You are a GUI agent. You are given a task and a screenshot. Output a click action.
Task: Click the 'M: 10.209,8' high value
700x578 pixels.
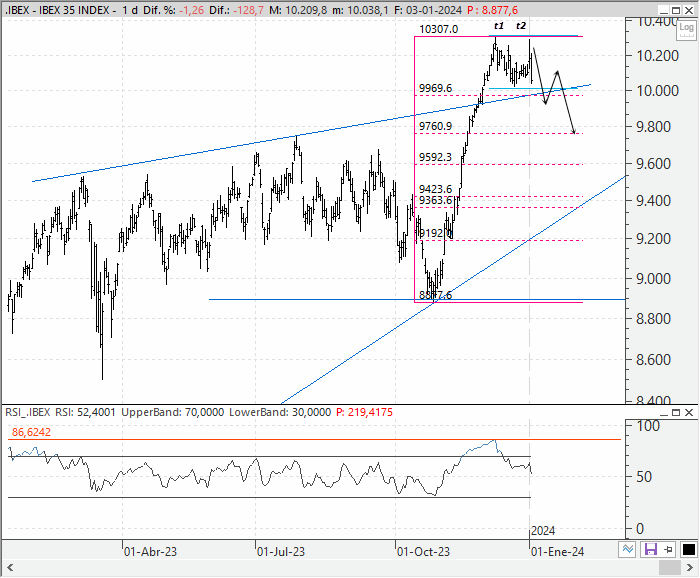point(298,10)
